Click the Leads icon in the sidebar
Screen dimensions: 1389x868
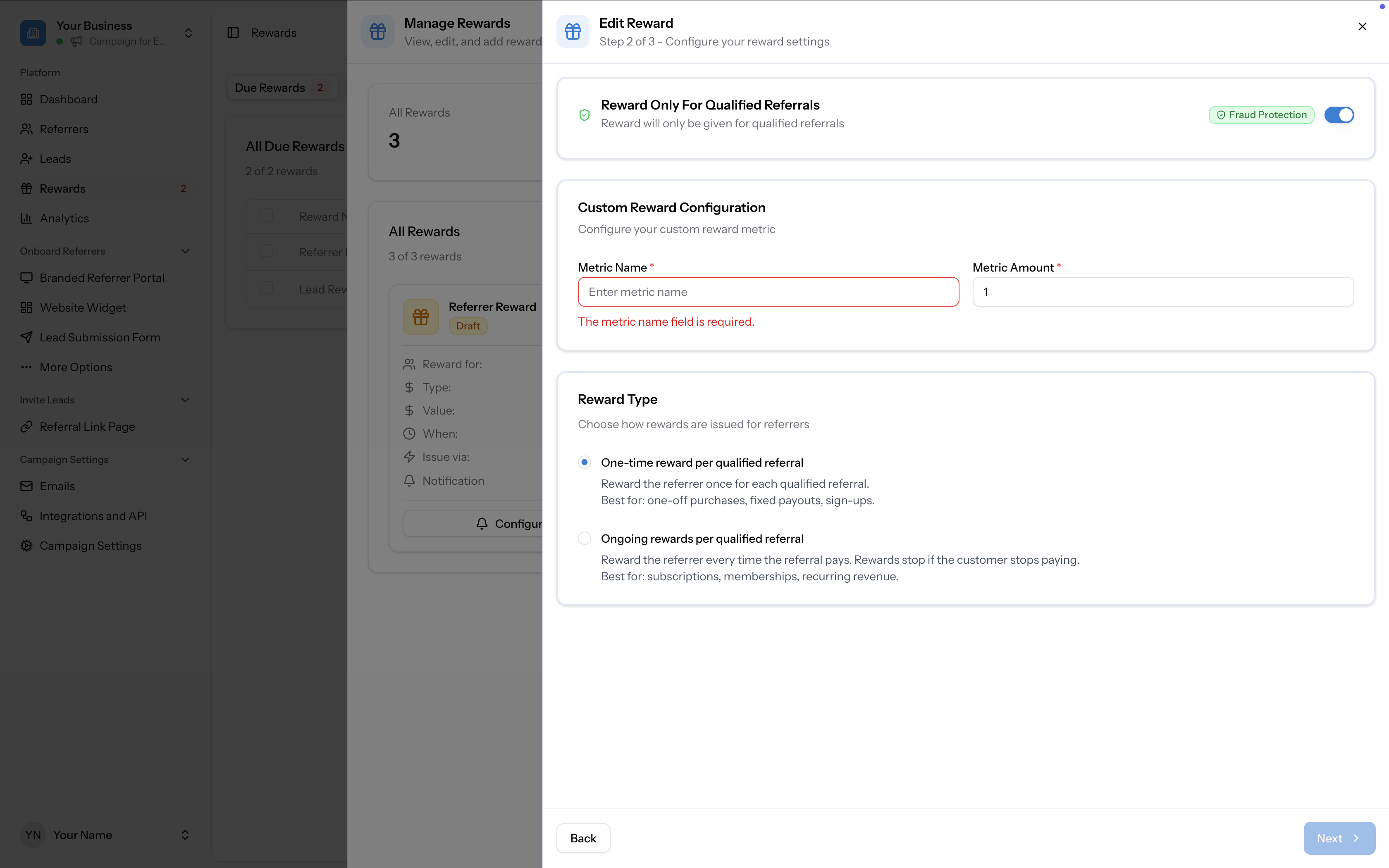(x=26, y=158)
